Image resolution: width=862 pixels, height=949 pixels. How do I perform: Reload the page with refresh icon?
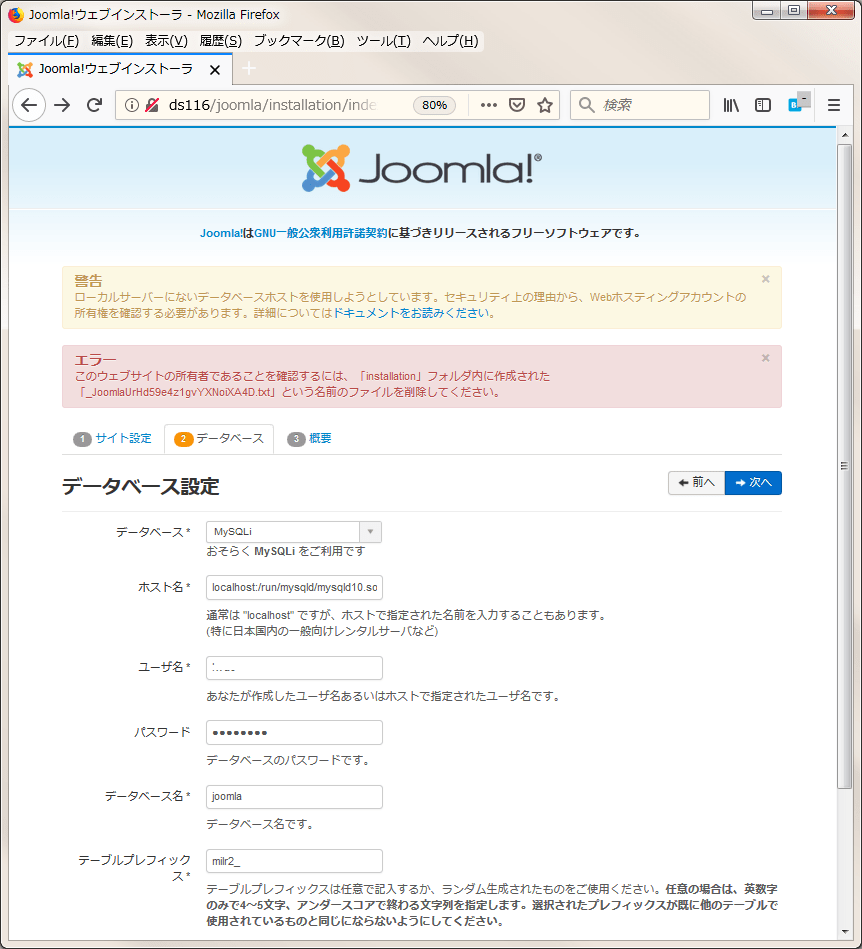94,105
